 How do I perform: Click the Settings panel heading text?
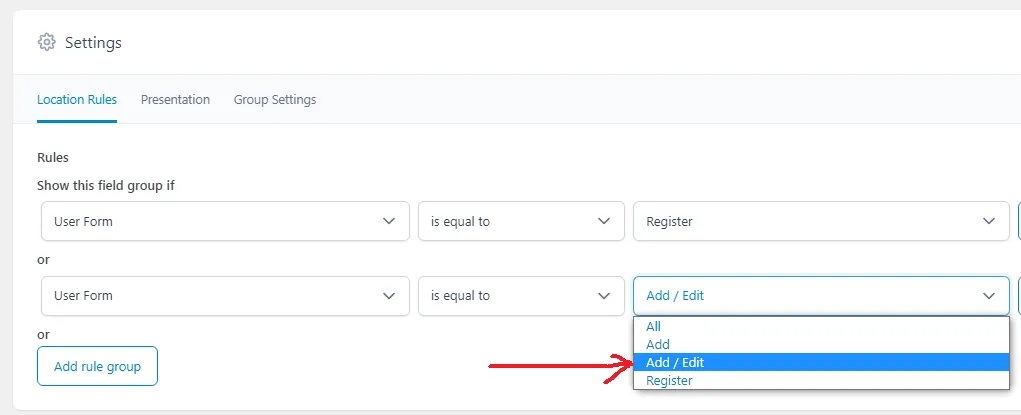point(93,43)
